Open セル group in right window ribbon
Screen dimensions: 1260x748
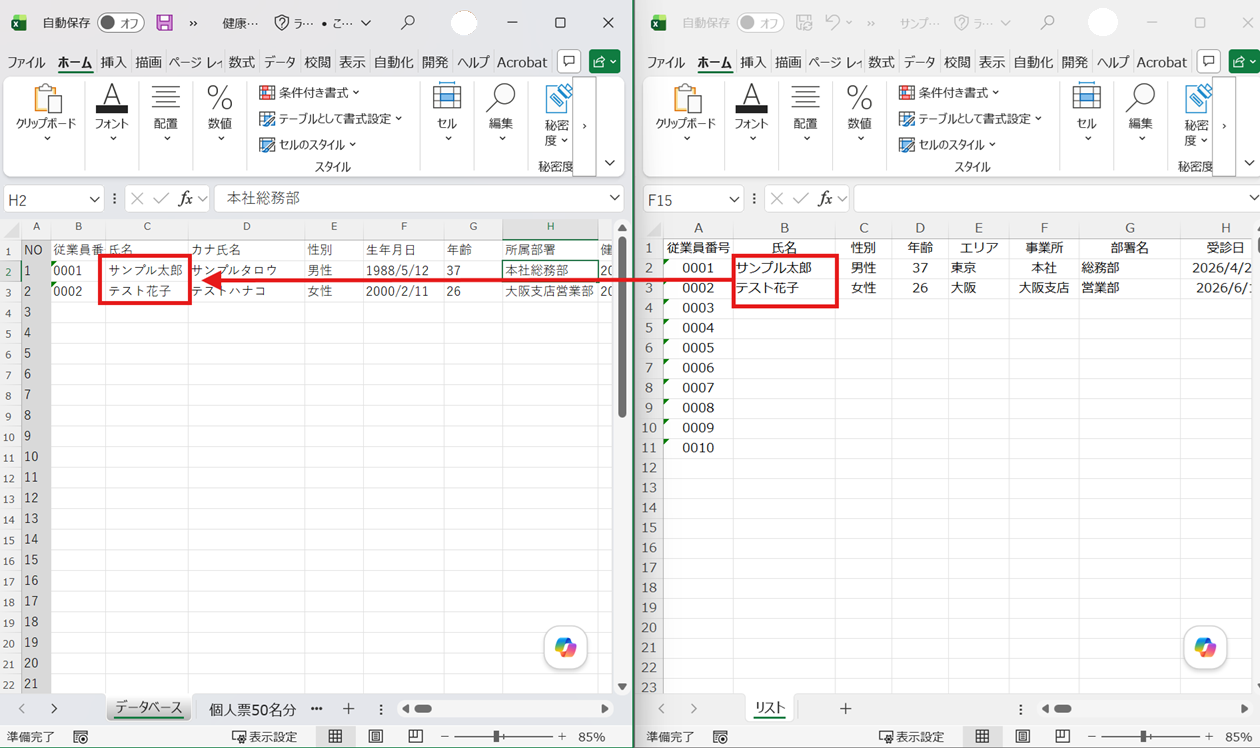pos(1087,113)
